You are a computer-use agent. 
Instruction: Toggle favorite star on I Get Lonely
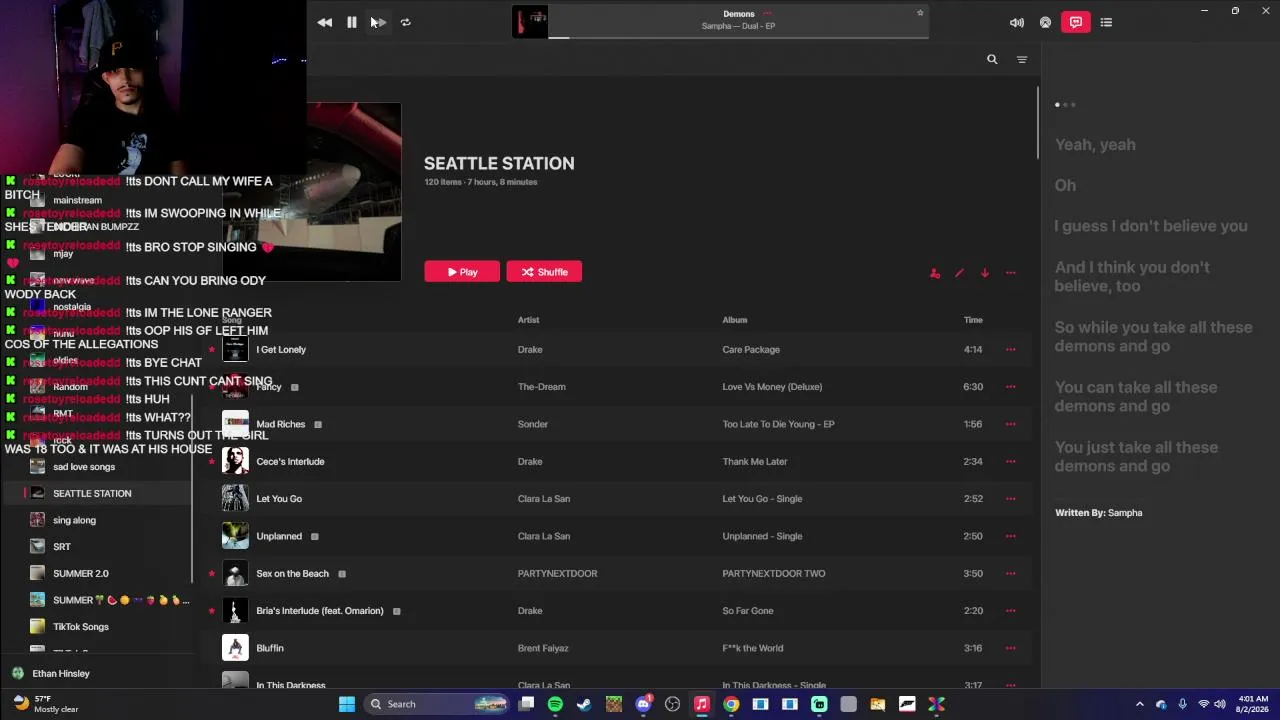click(x=211, y=350)
